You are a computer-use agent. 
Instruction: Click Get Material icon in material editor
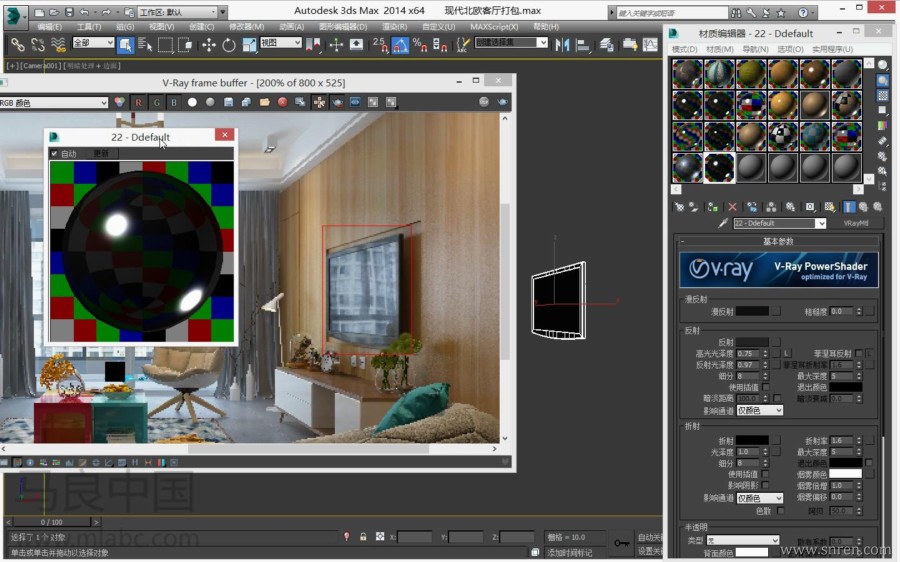[680, 207]
